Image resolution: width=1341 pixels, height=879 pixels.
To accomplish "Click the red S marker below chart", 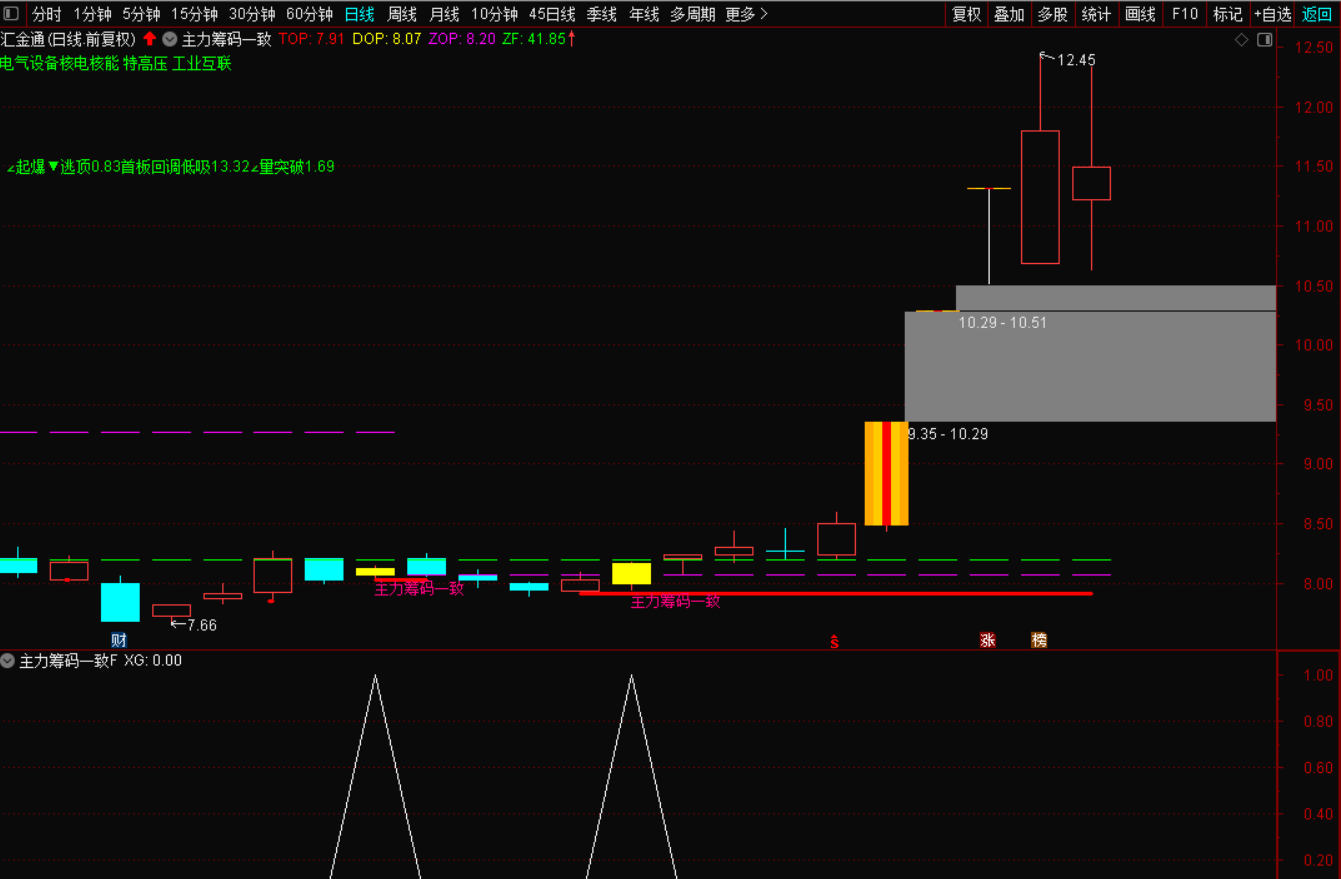I will [x=834, y=641].
